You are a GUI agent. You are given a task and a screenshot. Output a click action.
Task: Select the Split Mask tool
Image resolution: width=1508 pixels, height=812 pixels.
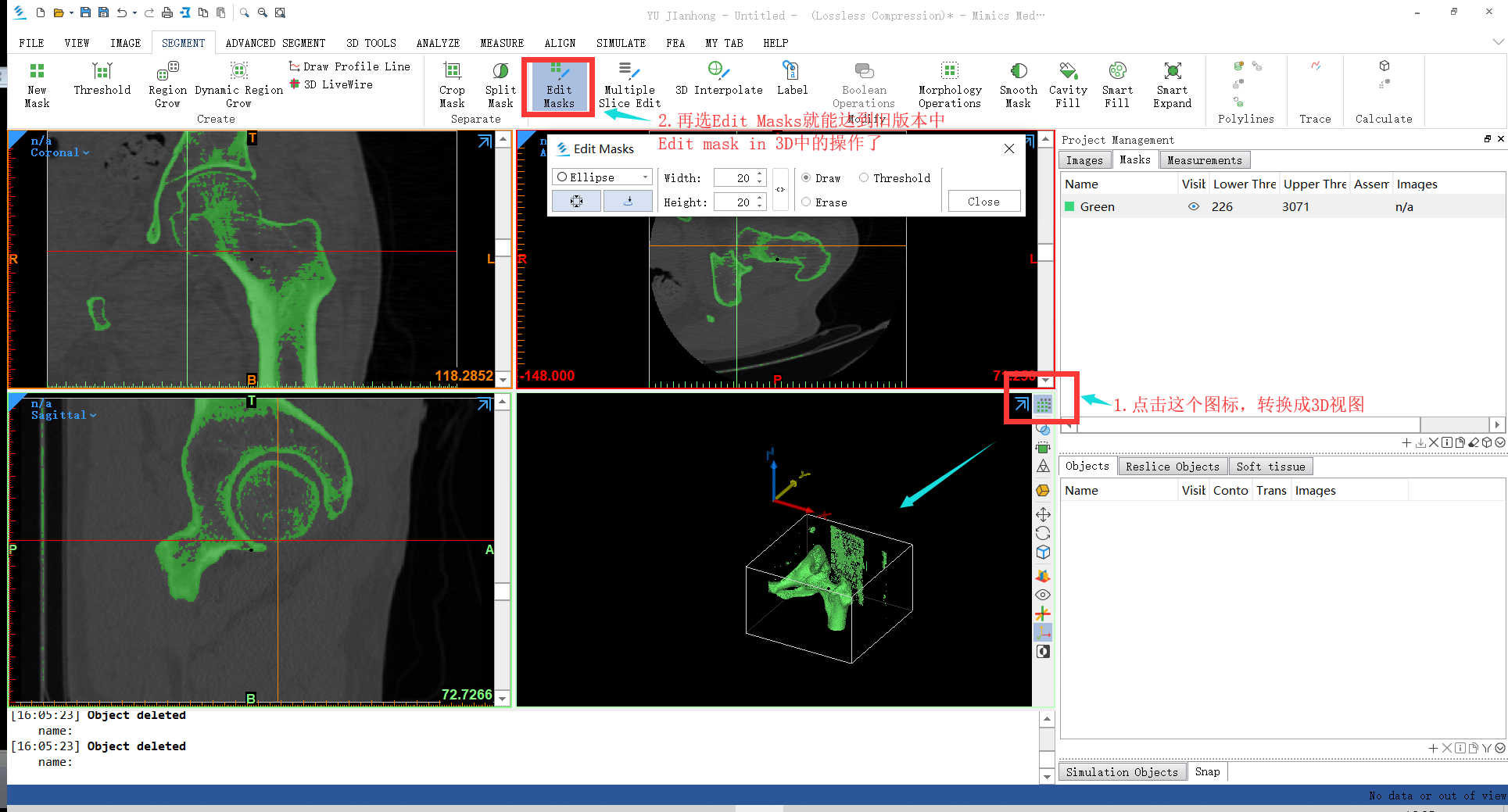[x=500, y=85]
